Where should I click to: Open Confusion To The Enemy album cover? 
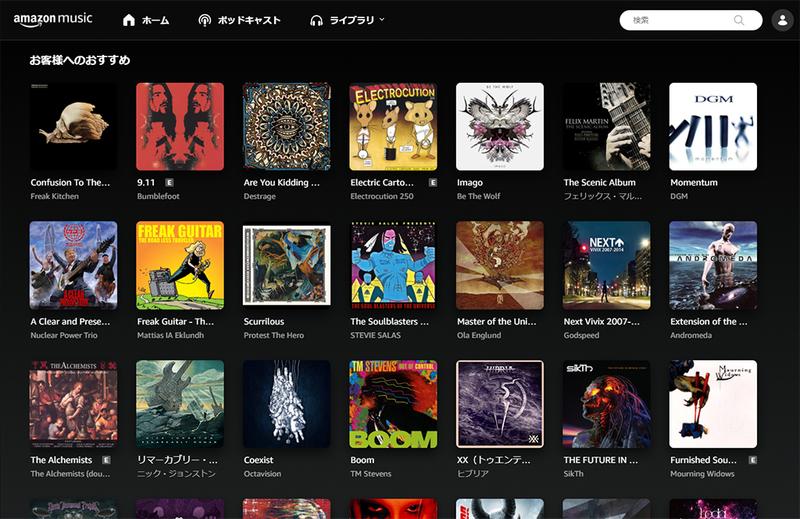pos(73,127)
